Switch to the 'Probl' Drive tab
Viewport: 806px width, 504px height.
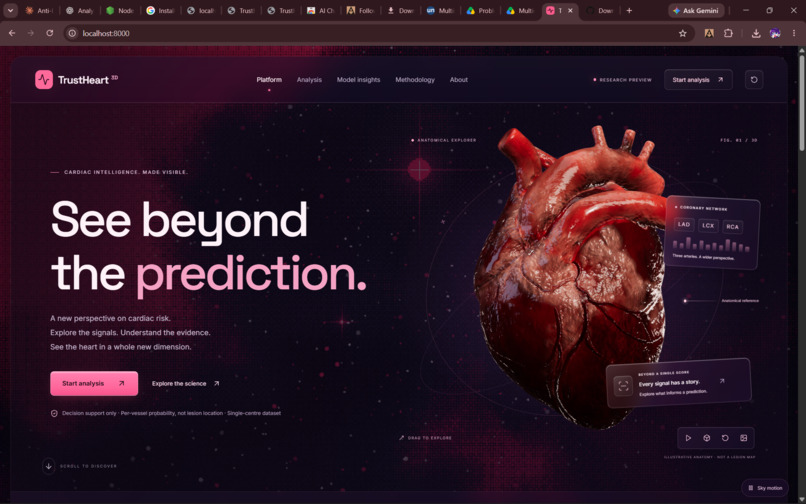[x=481, y=10]
